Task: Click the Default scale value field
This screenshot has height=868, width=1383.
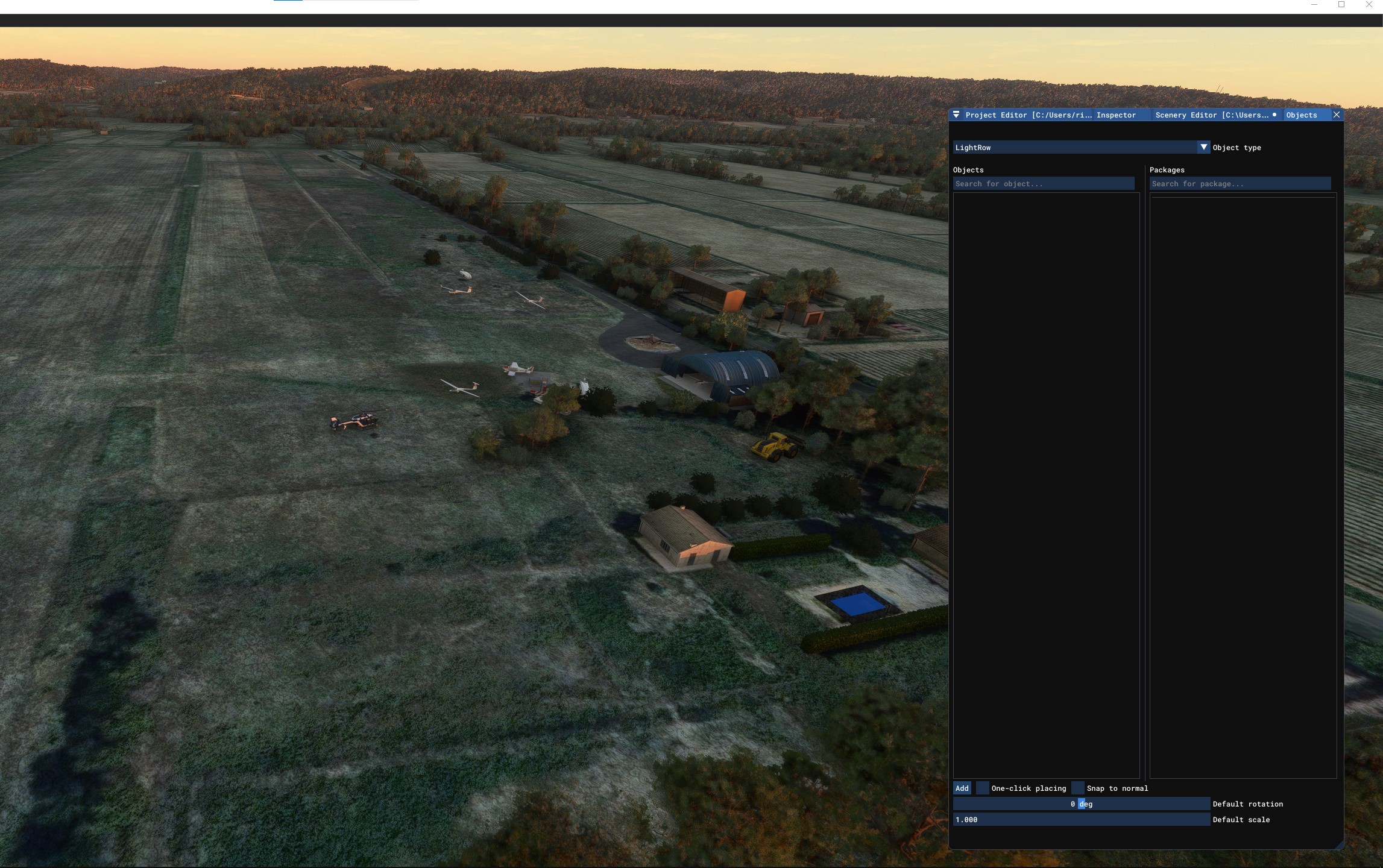Action: click(x=1082, y=820)
